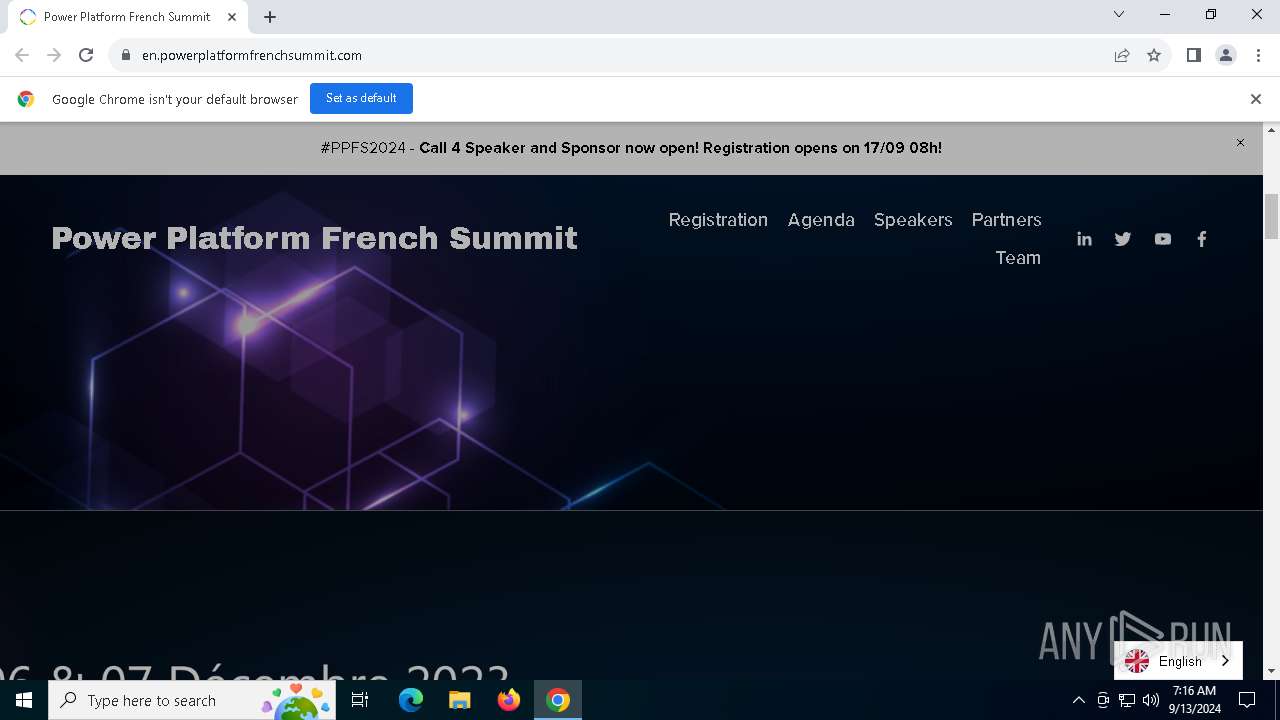
Task: Bookmark this page with star icon
Action: point(1154,55)
